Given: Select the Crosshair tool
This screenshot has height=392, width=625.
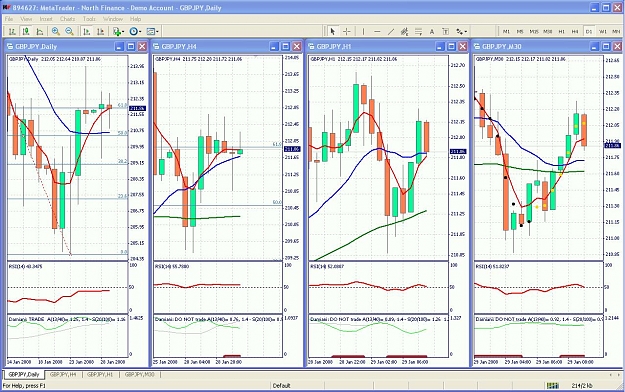Looking at the screenshot, I should click(x=347, y=31).
